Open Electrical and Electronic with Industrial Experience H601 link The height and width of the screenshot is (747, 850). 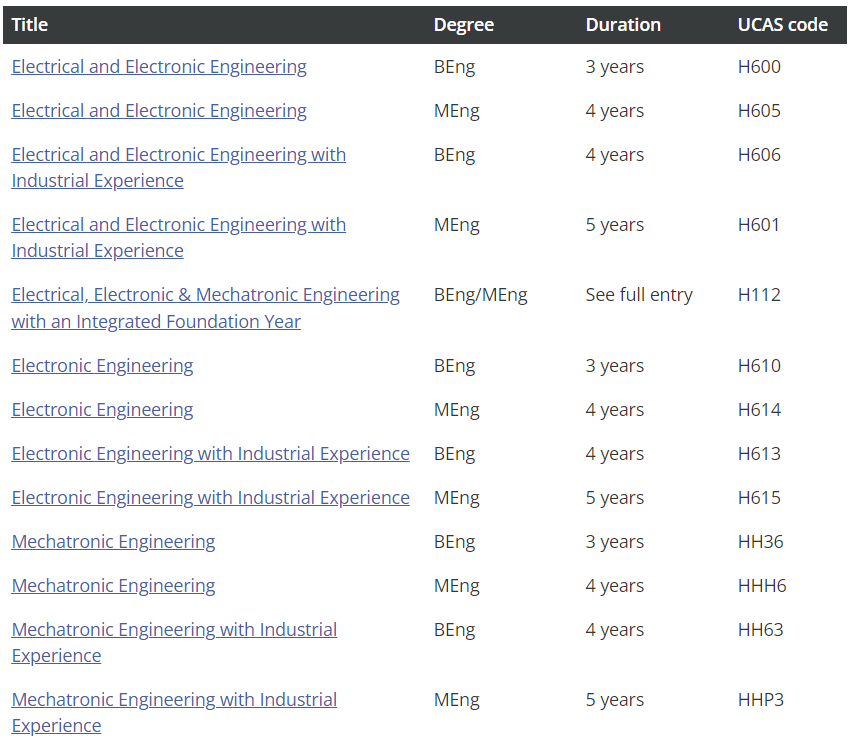click(x=178, y=225)
